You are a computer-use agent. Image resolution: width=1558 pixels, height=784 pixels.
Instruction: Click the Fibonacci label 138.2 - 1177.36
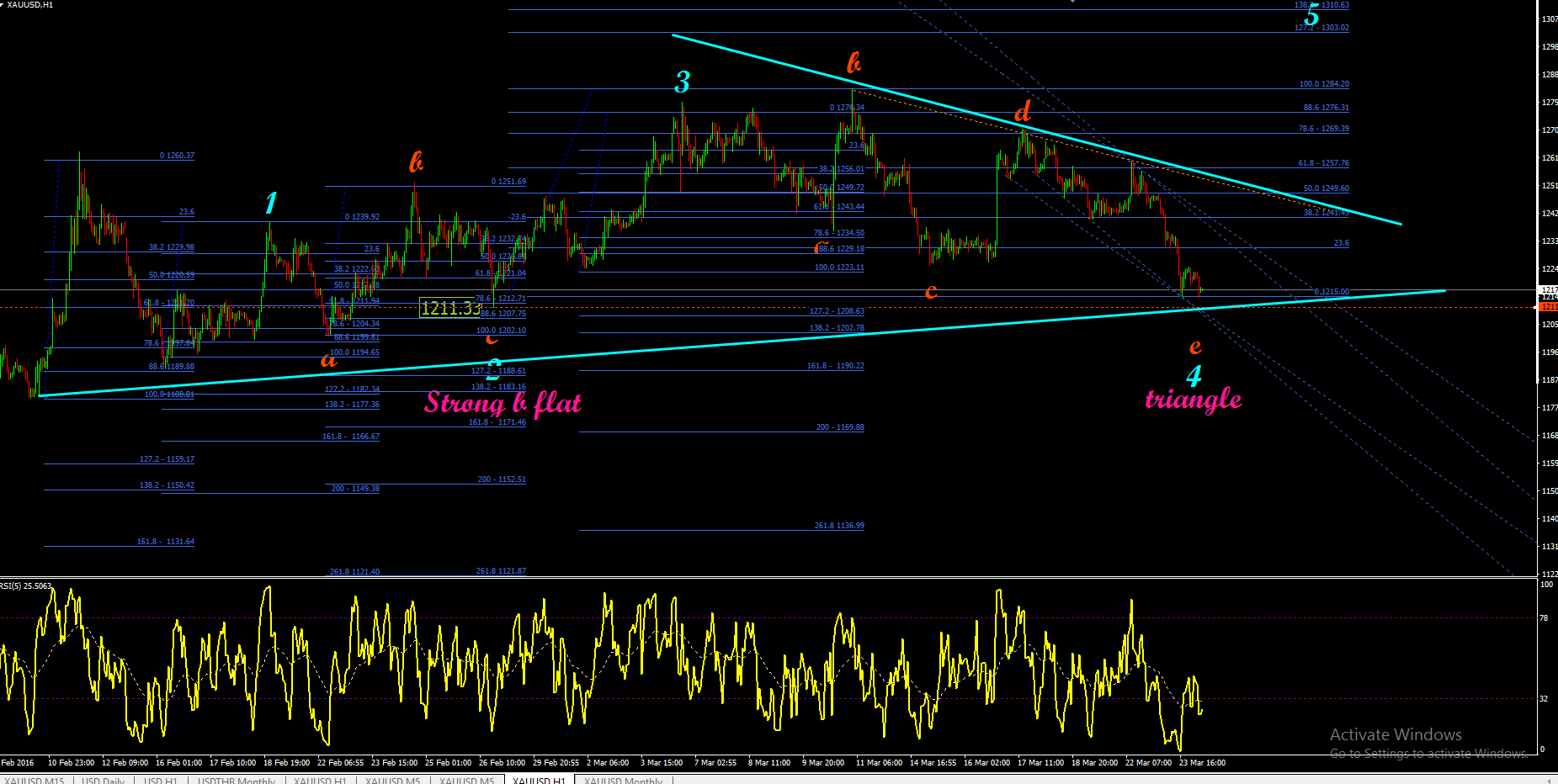click(352, 405)
